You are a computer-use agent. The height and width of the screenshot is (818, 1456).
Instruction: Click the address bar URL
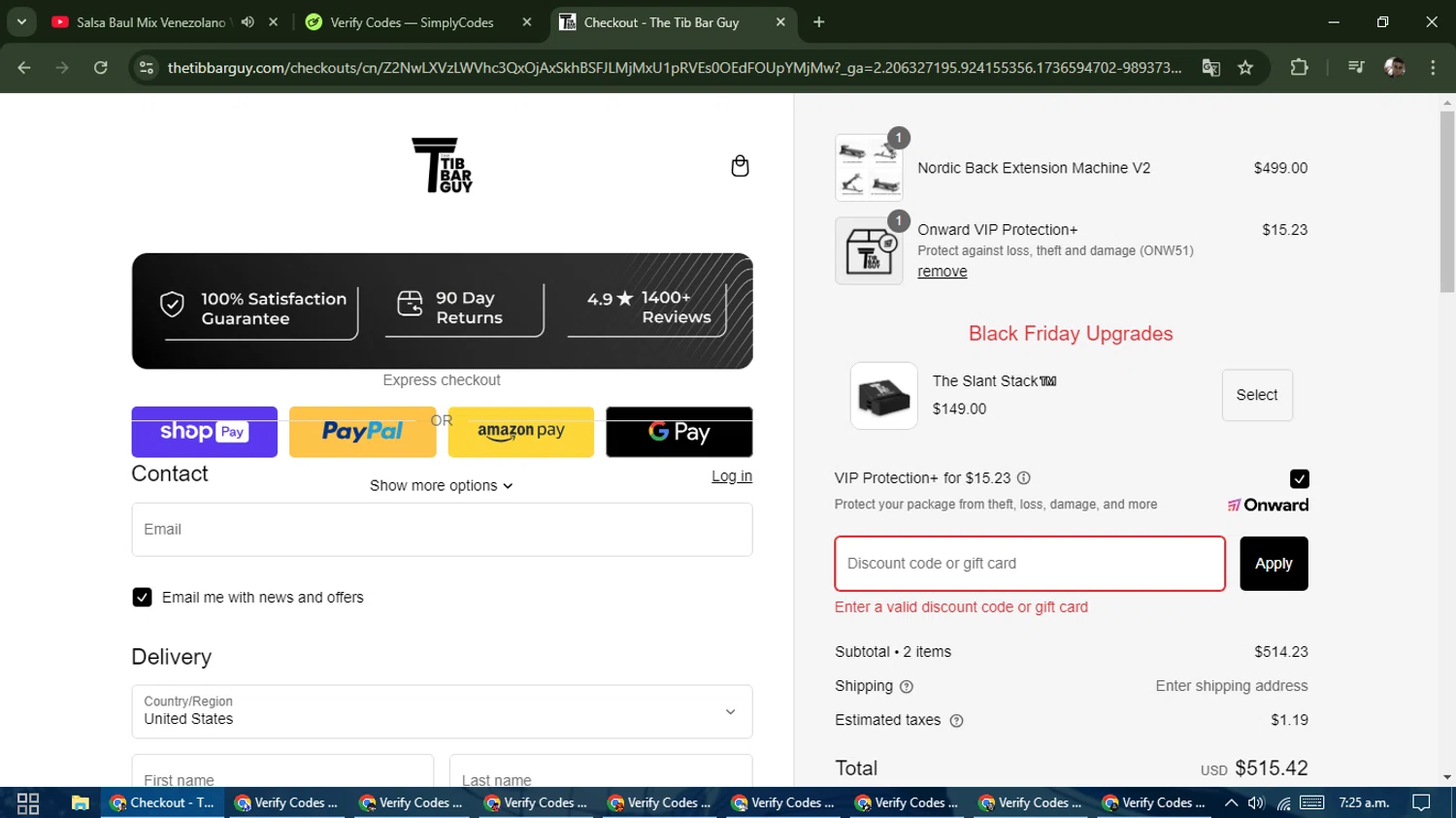pos(675,68)
